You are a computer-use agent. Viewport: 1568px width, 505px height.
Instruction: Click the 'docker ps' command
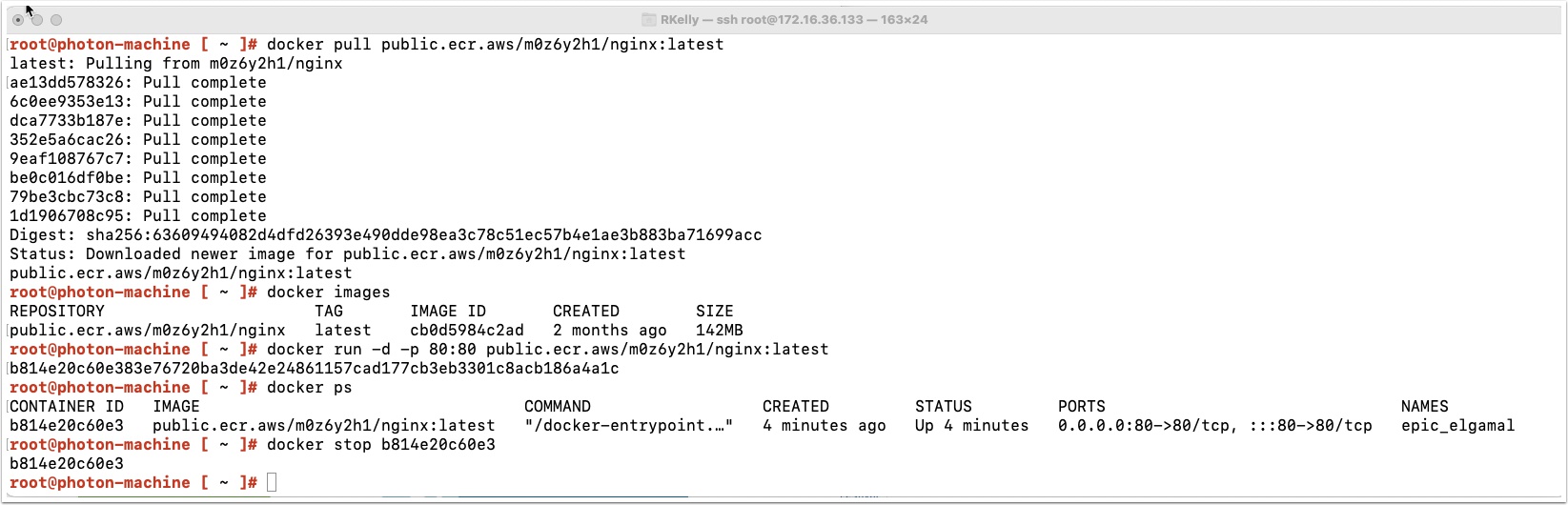[x=310, y=388]
